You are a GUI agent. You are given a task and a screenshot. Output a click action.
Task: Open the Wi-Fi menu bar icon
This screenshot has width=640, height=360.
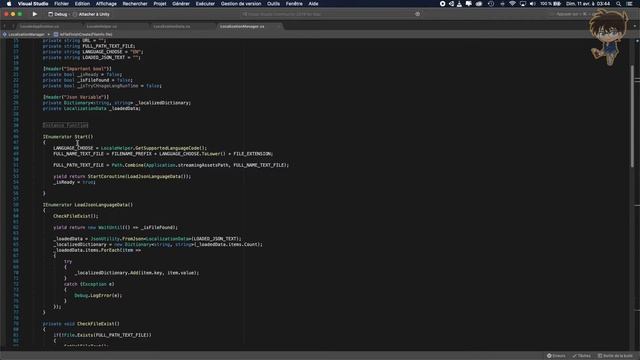[x=512, y=4]
